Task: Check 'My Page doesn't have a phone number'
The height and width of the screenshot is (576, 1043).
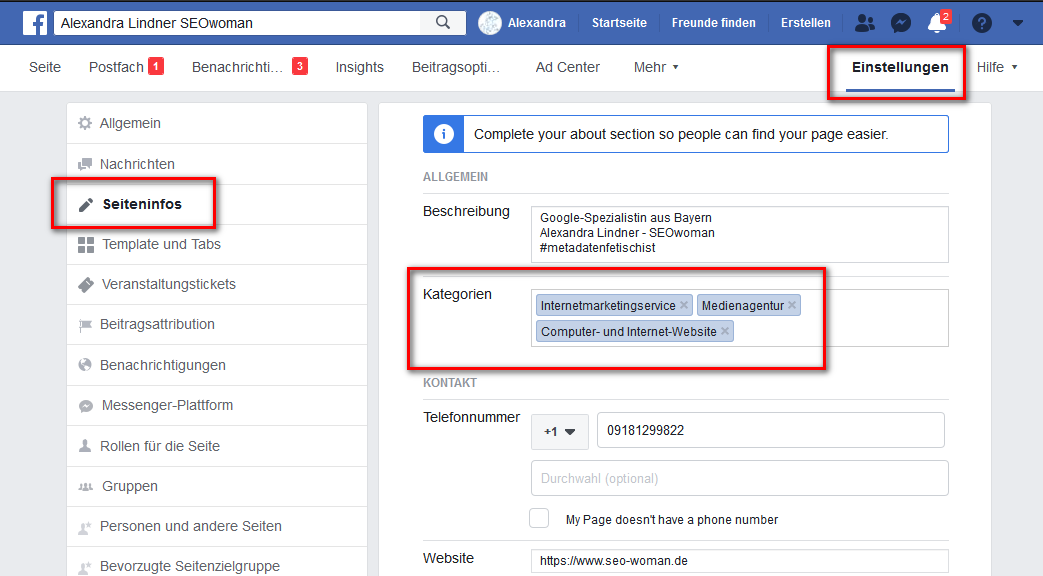Action: tap(539, 518)
